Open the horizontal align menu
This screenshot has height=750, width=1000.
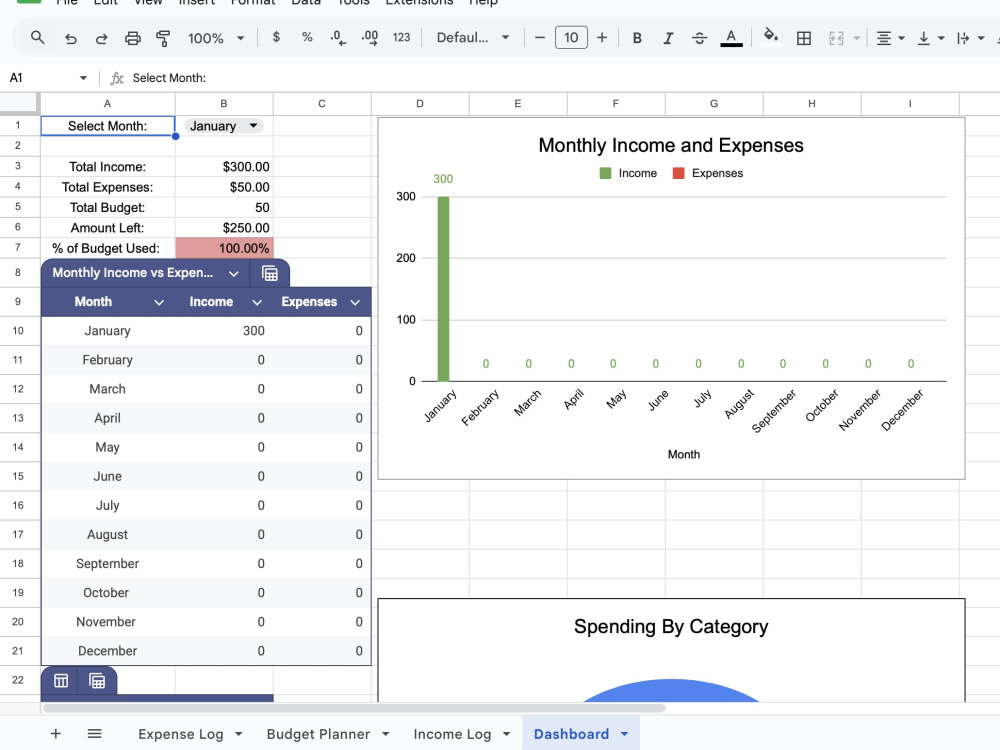pyautogui.click(x=890, y=38)
